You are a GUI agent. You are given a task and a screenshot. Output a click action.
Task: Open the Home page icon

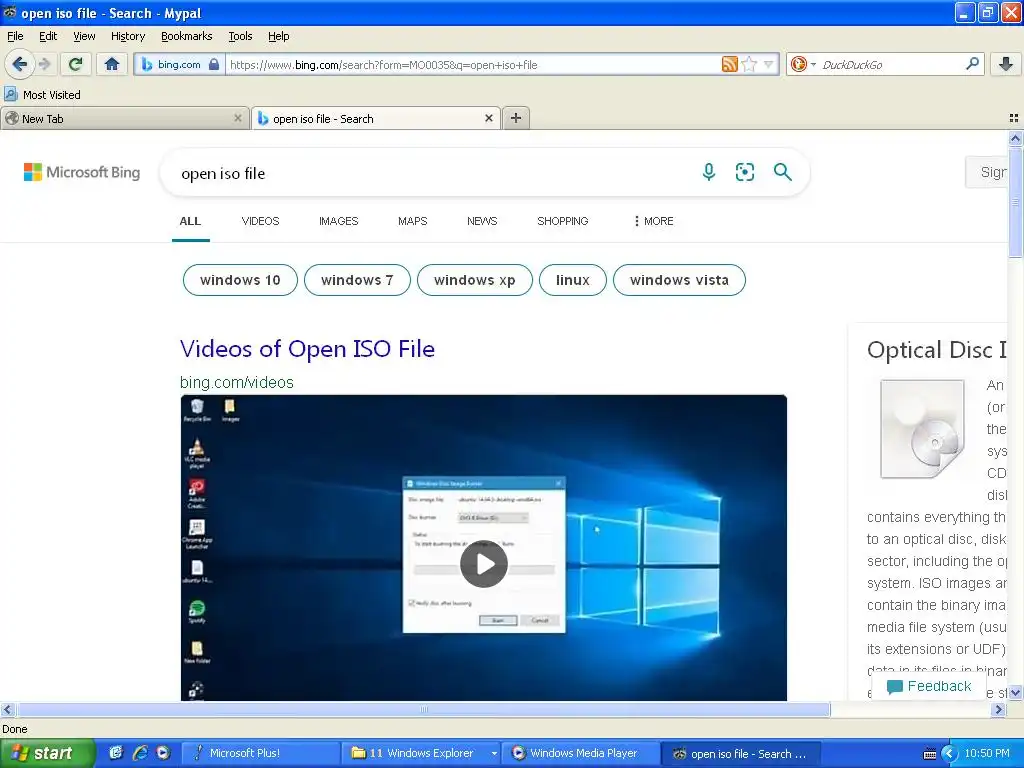[112, 64]
